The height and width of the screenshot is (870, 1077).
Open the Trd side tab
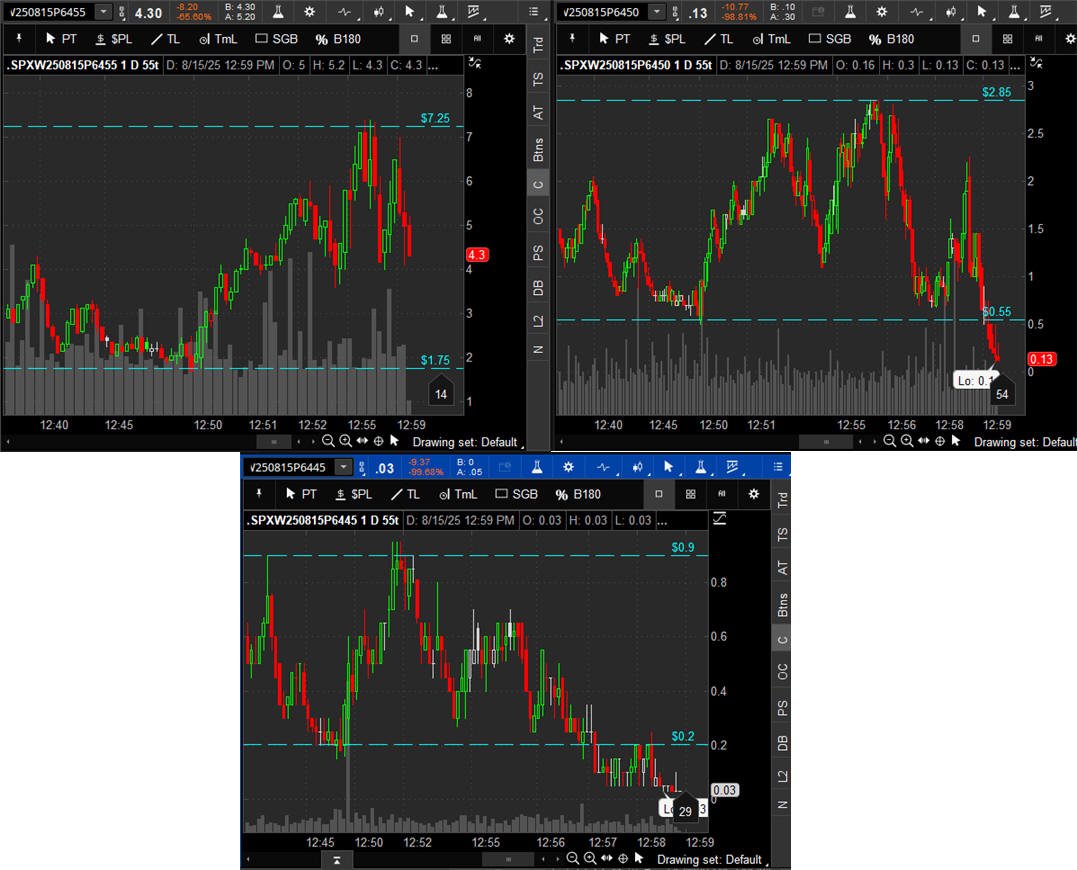539,45
